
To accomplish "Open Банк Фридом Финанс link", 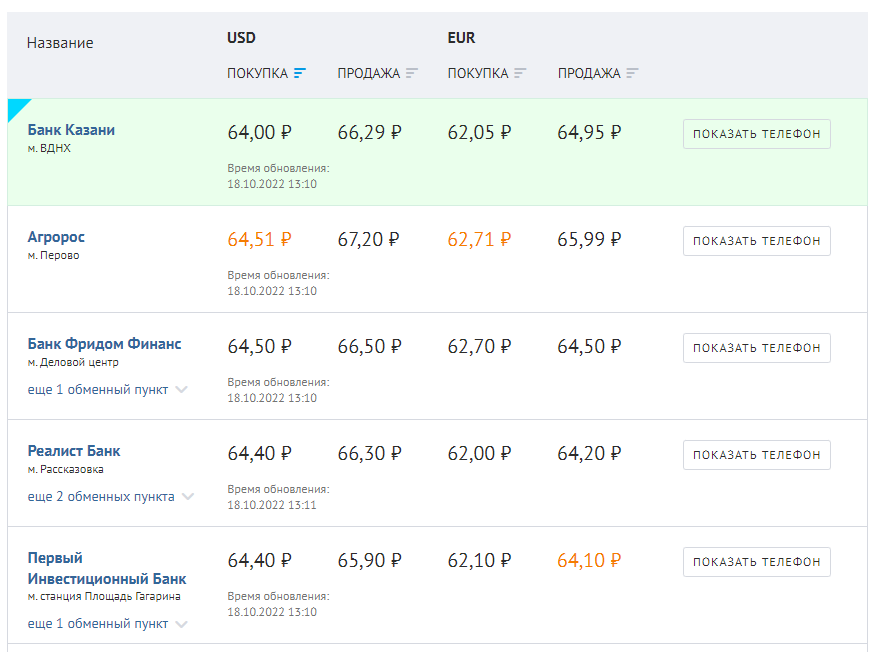I will [105, 344].
